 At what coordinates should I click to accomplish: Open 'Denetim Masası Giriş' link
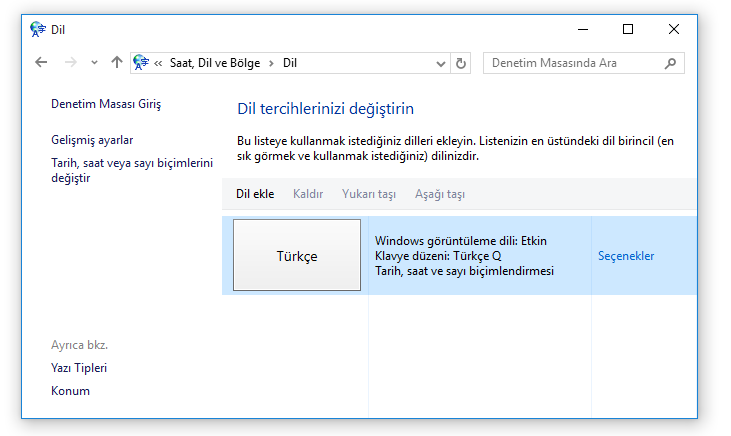tap(106, 104)
